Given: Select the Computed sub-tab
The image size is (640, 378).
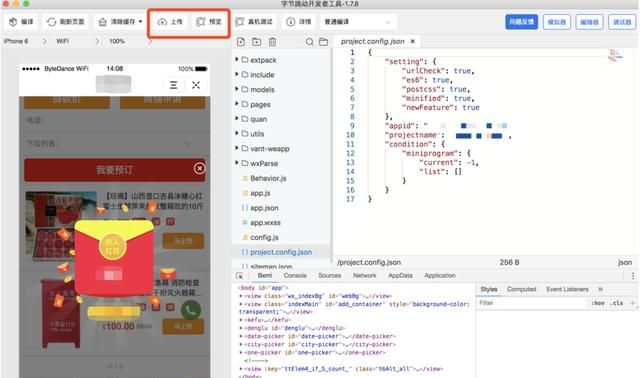Looking at the screenshot, I should (x=522, y=289).
